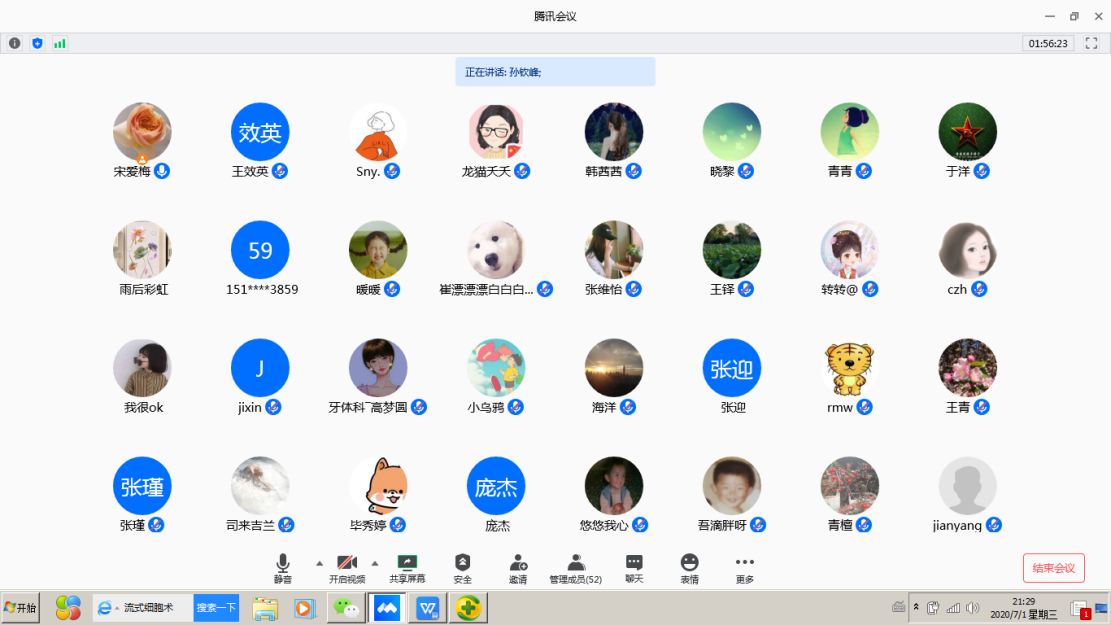The width and height of the screenshot is (1111, 625).
Task: Click the muted mic icon beside 暖暖
Action: point(392,289)
